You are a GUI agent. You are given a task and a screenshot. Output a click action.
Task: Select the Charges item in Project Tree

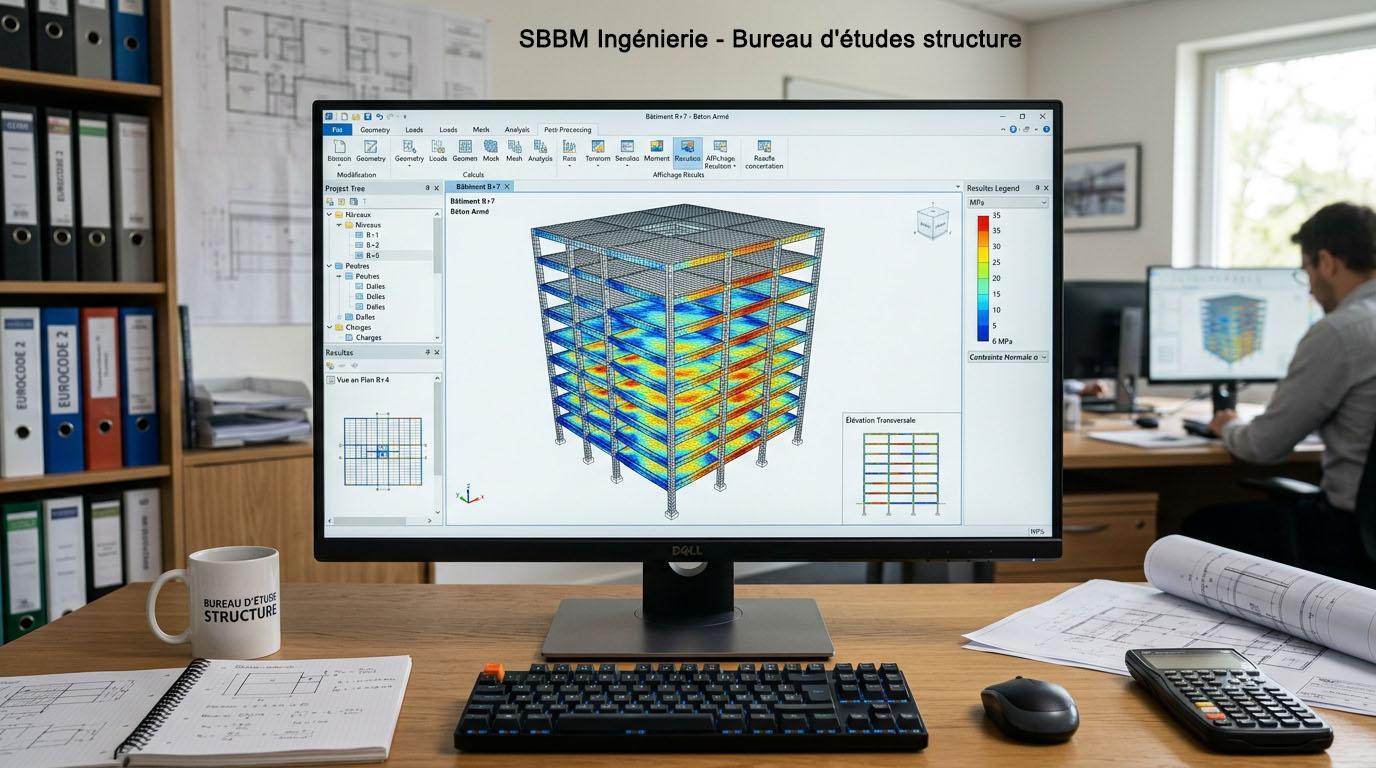pyautogui.click(x=361, y=337)
